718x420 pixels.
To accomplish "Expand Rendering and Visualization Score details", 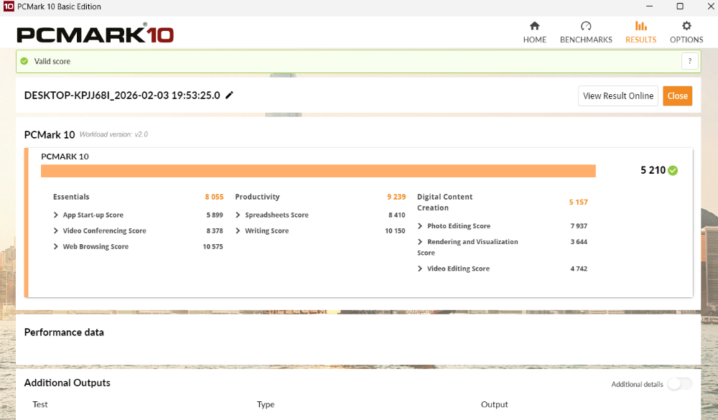I will [420, 242].
